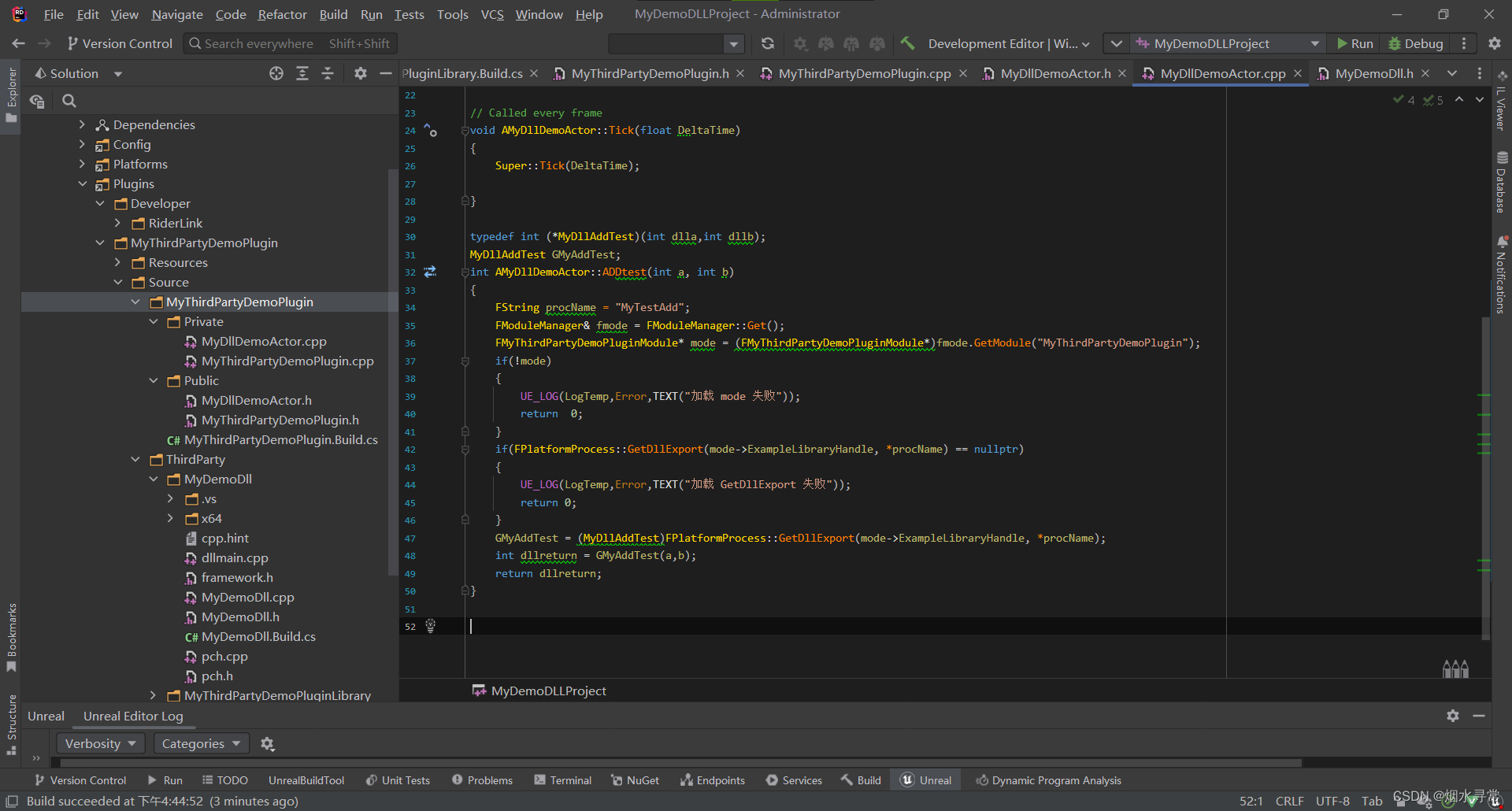Click the Build hammer icon in toolbar
Viewport: 1512px width, 811px height.
pos(908,43)
